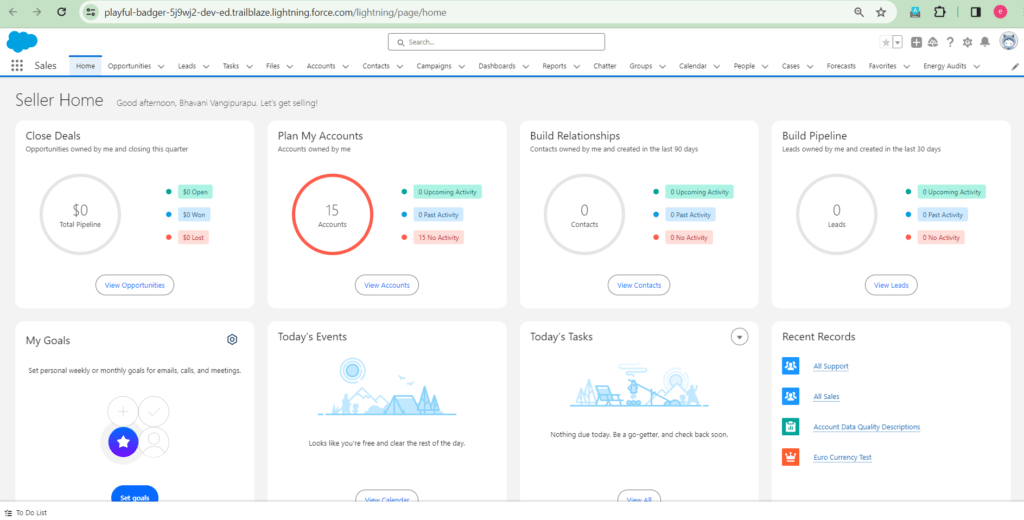The height and width of the screenshot is (520, 1024).
Task: Click the To Do List utility icon
Action: point(8,513)
